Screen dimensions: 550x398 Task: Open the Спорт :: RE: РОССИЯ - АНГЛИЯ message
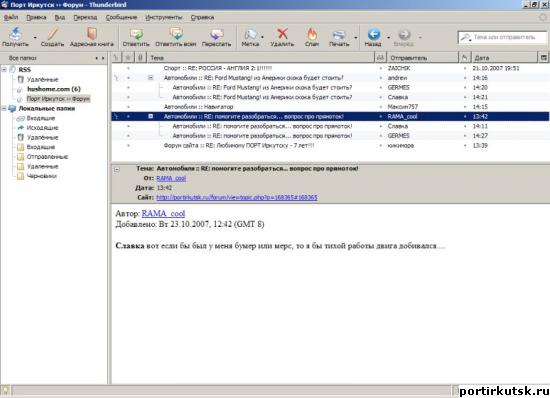[218, 68]
